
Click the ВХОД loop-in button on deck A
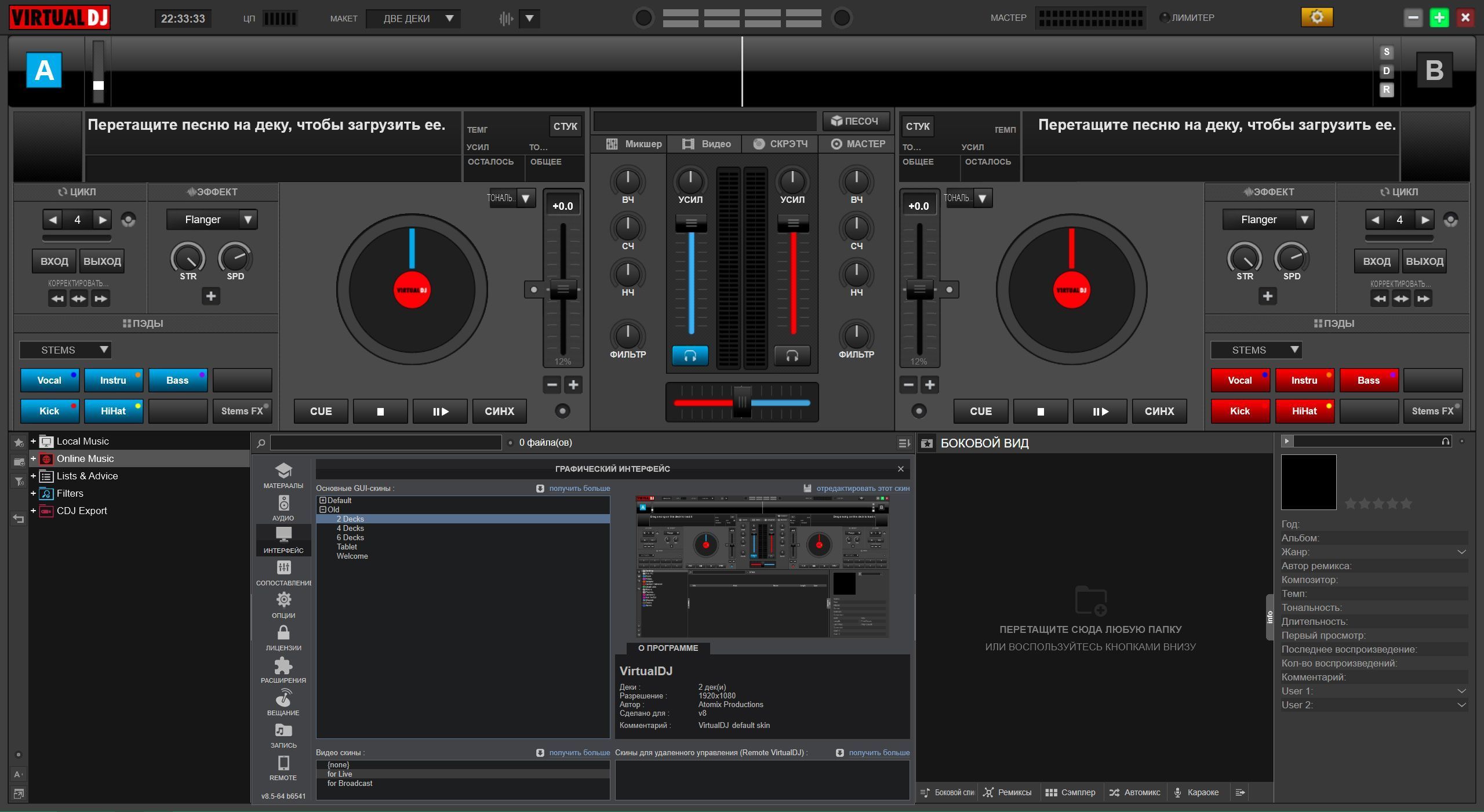pyautogui.click(x=54, y=261)
